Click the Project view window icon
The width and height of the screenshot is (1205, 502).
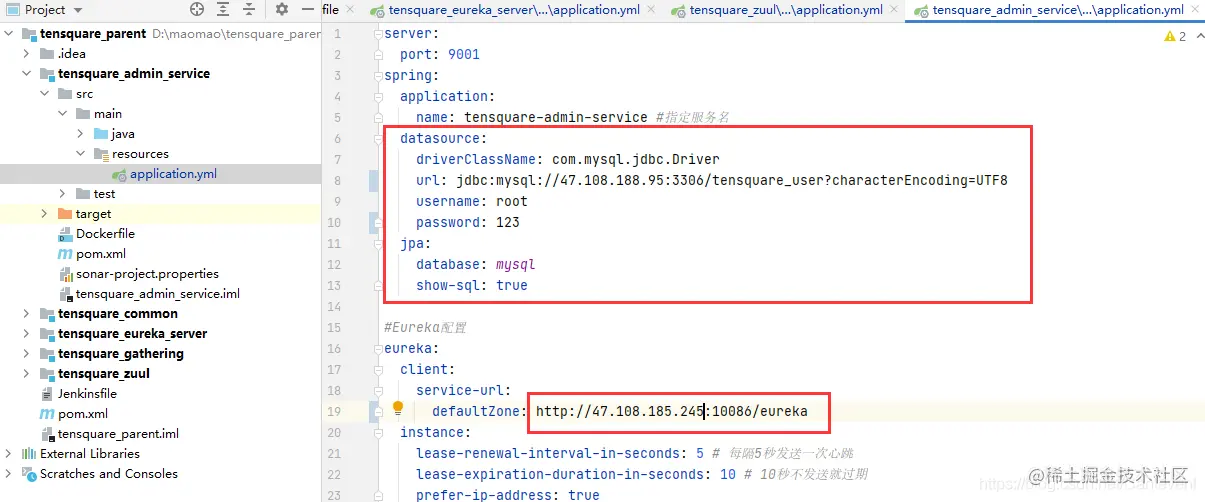click(11, 9)
